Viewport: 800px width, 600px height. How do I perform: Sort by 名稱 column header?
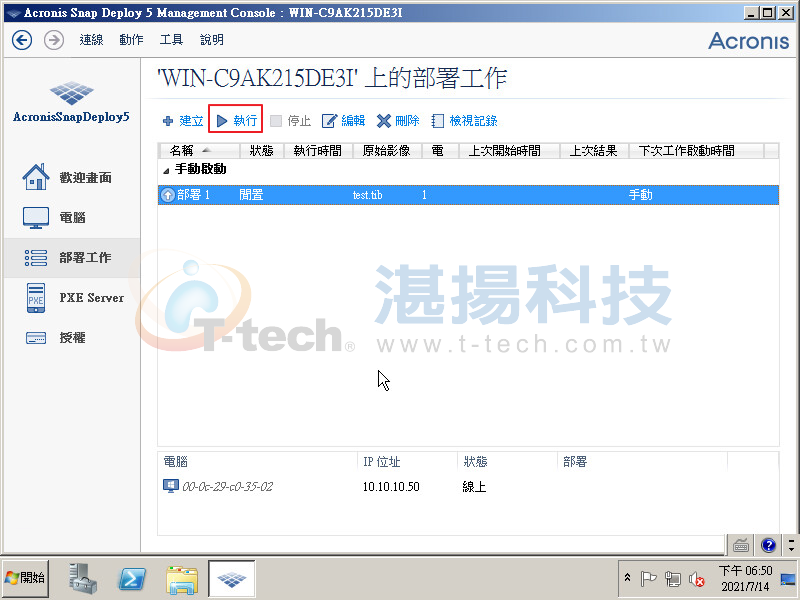198,151
